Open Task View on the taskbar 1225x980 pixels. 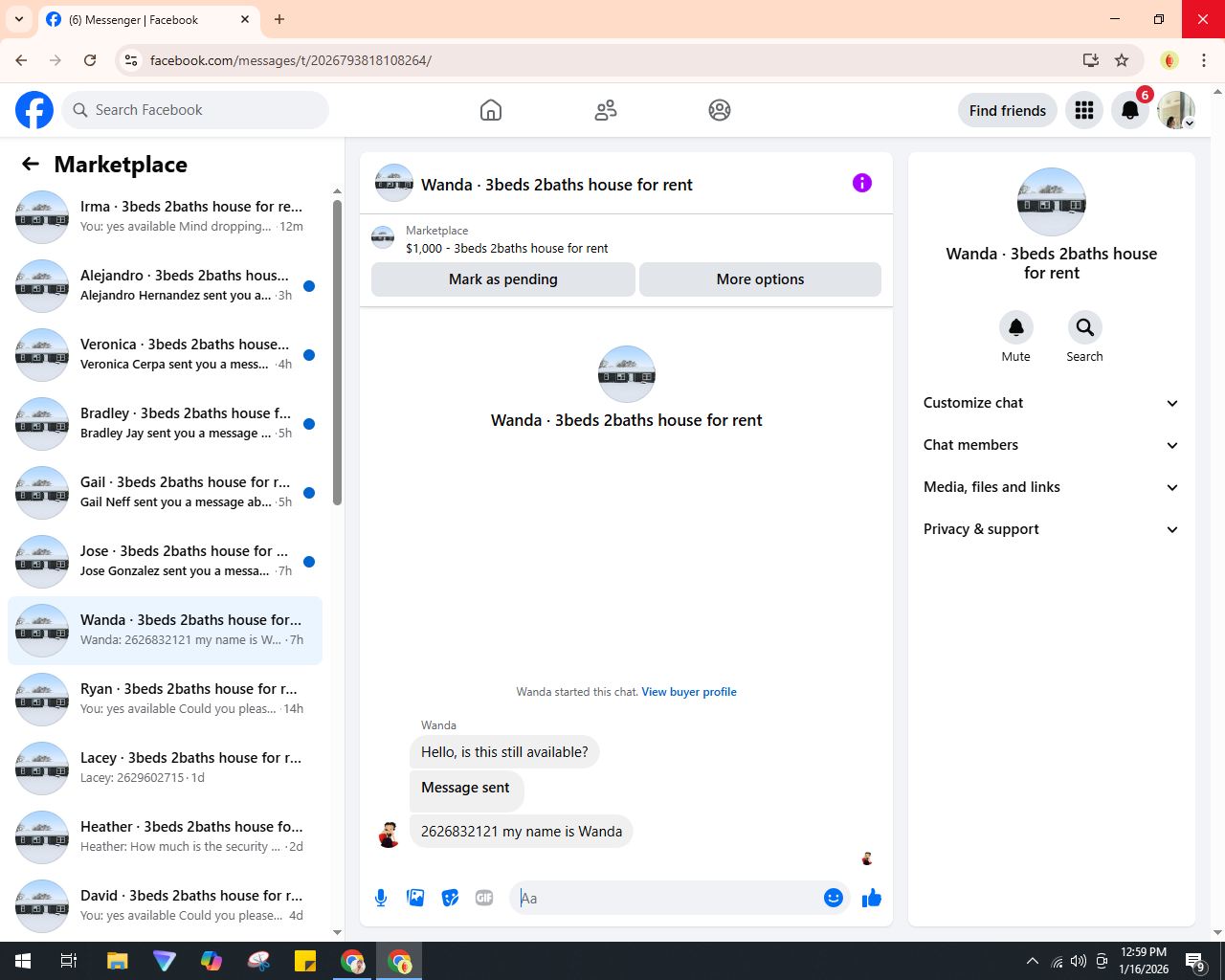point(69,961)
